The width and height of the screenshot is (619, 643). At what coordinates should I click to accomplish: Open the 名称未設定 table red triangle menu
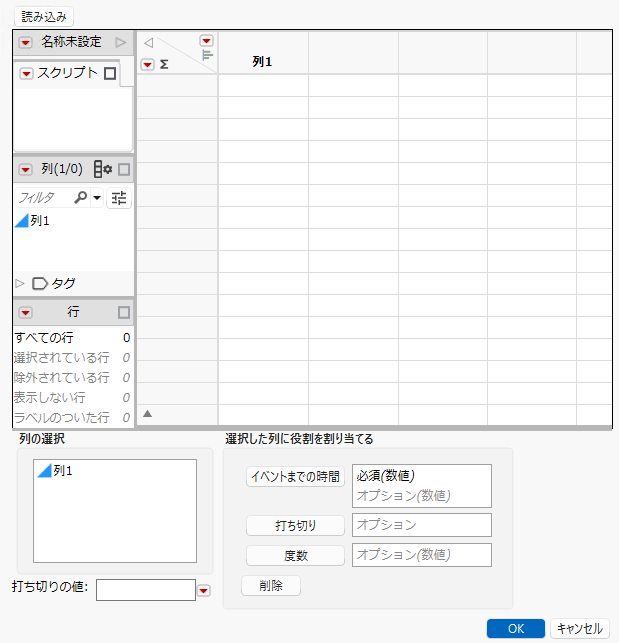click(26, 42)
